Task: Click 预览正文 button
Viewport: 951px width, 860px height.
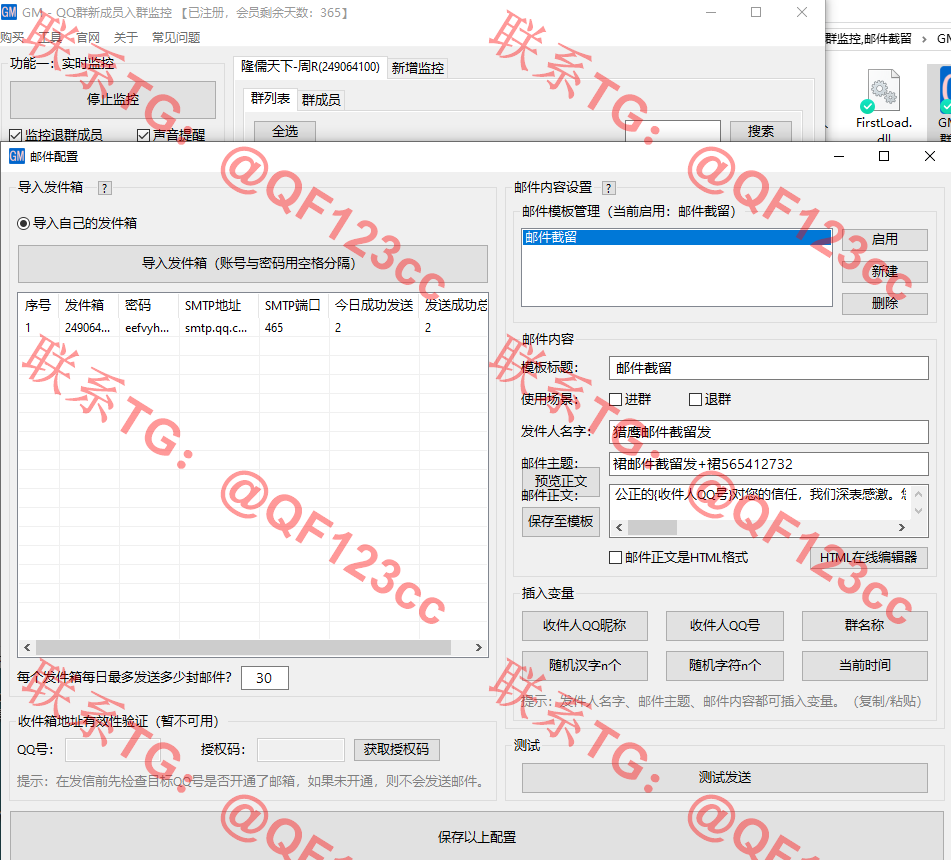Action: [561, 481]
